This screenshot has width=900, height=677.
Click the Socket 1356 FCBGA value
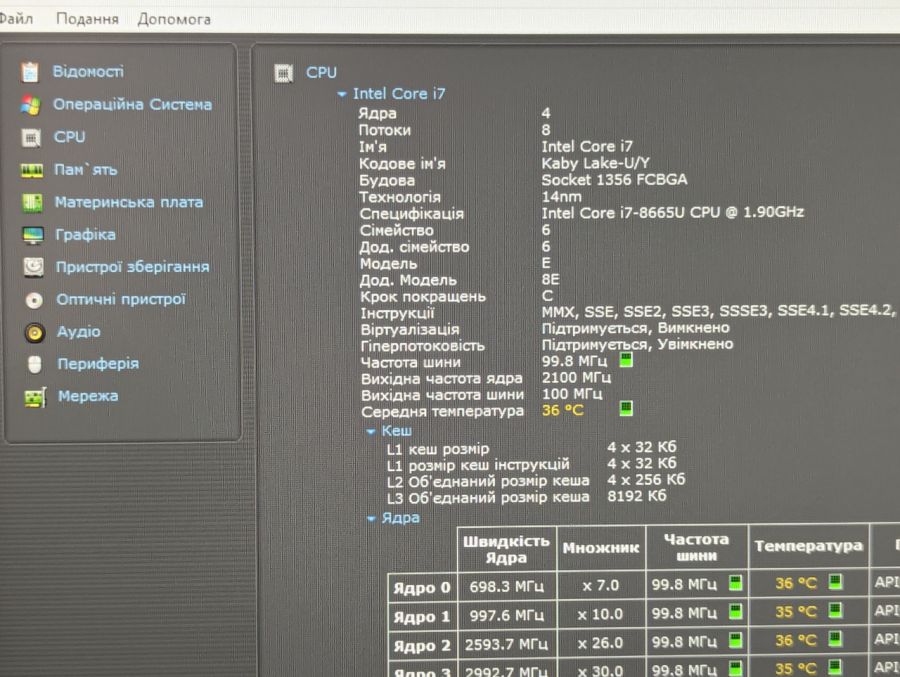coord(614,180)
